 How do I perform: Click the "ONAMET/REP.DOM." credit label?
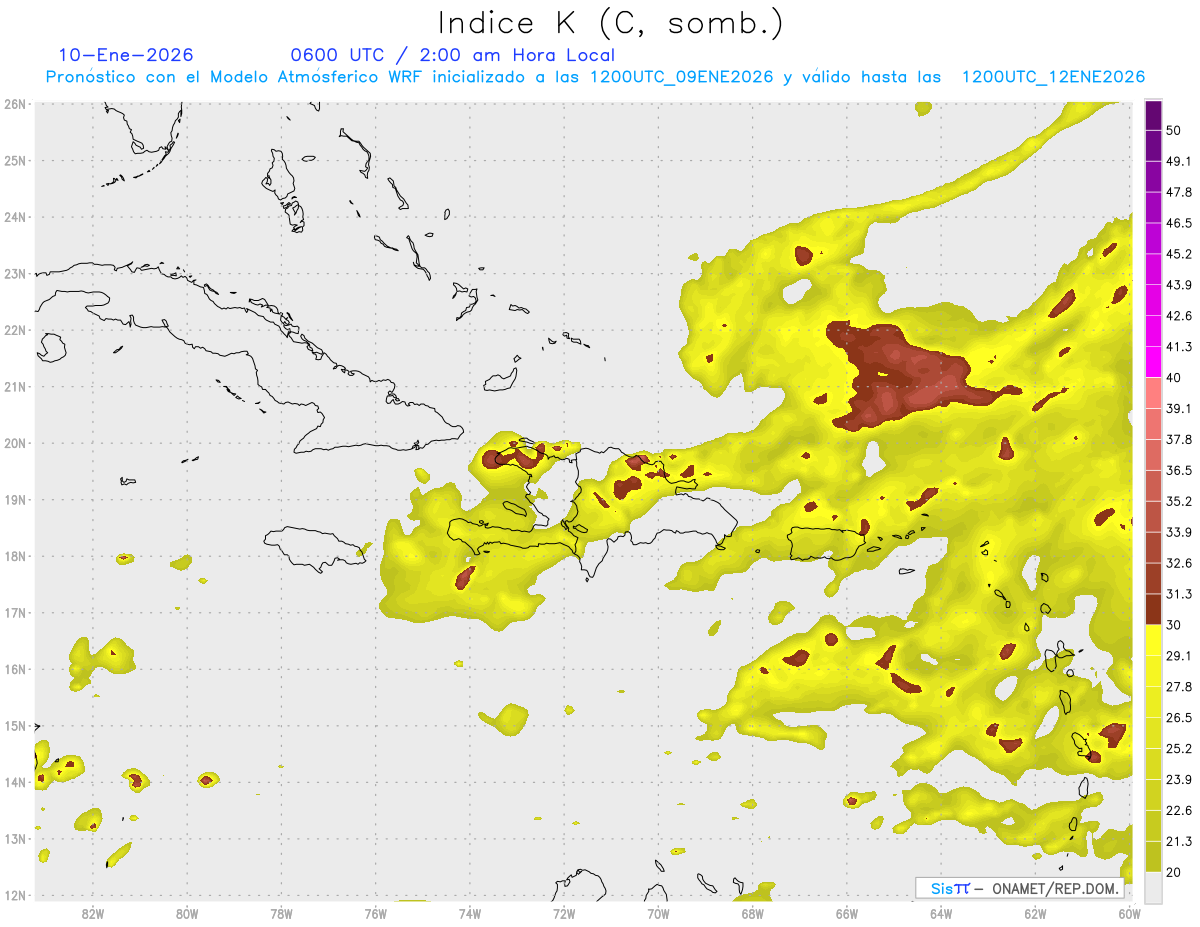(x=1054, y=888)
